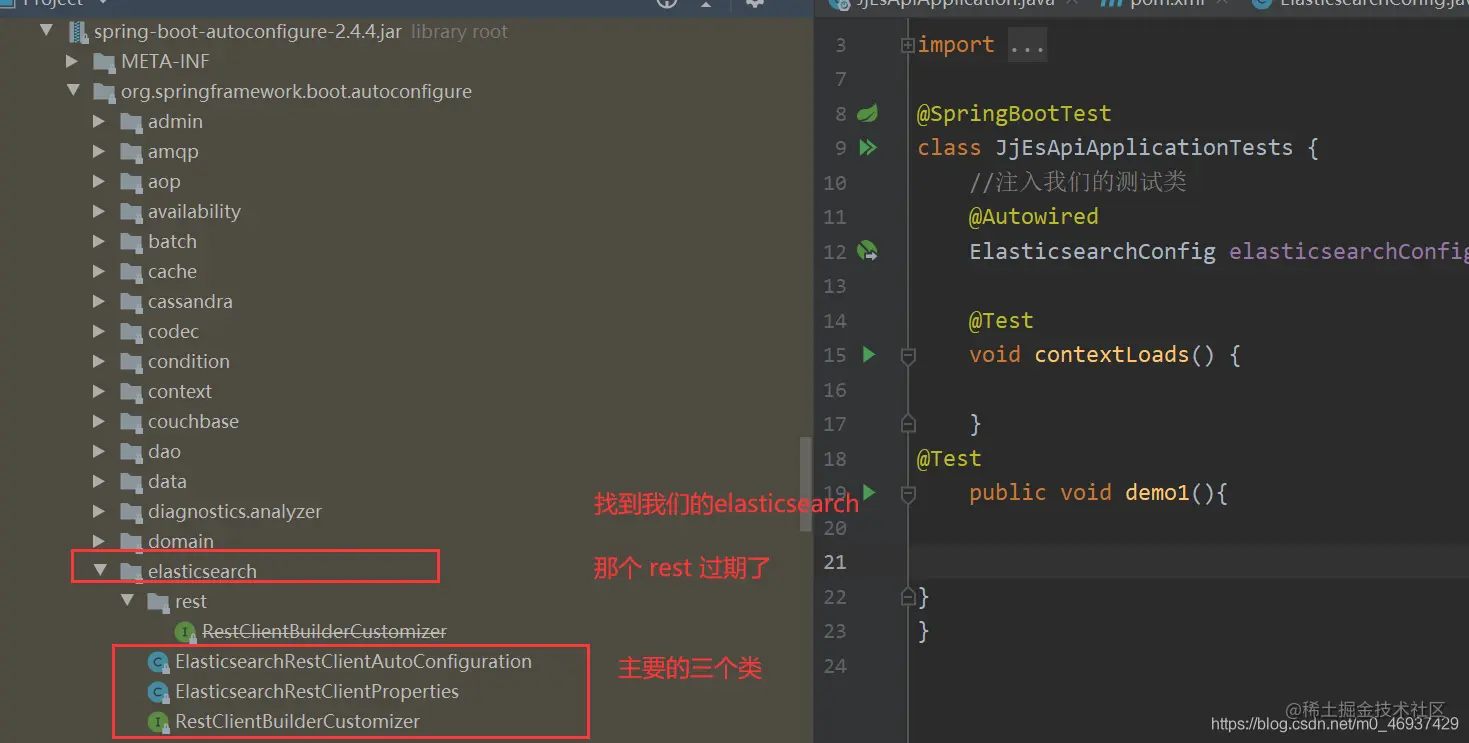
Task: Click interface icon of non-deprecated RestClientBuilderCustomizer
Action: tap(158, 722)
